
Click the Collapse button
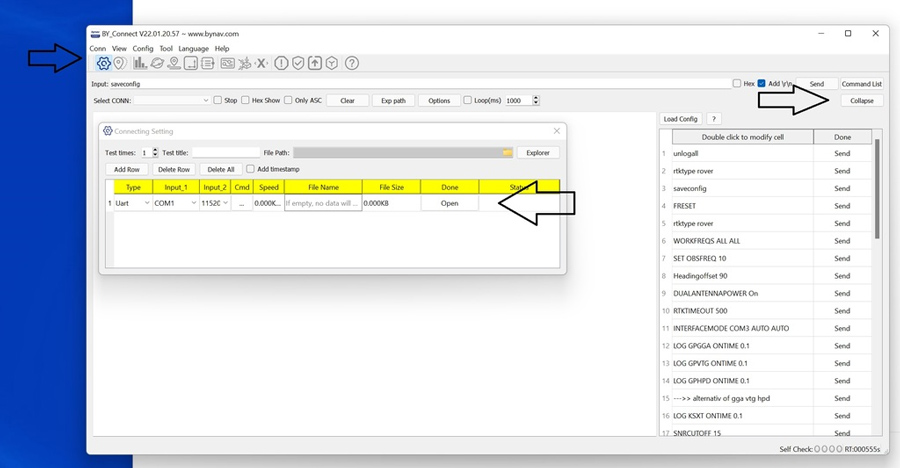click(862, 101)
